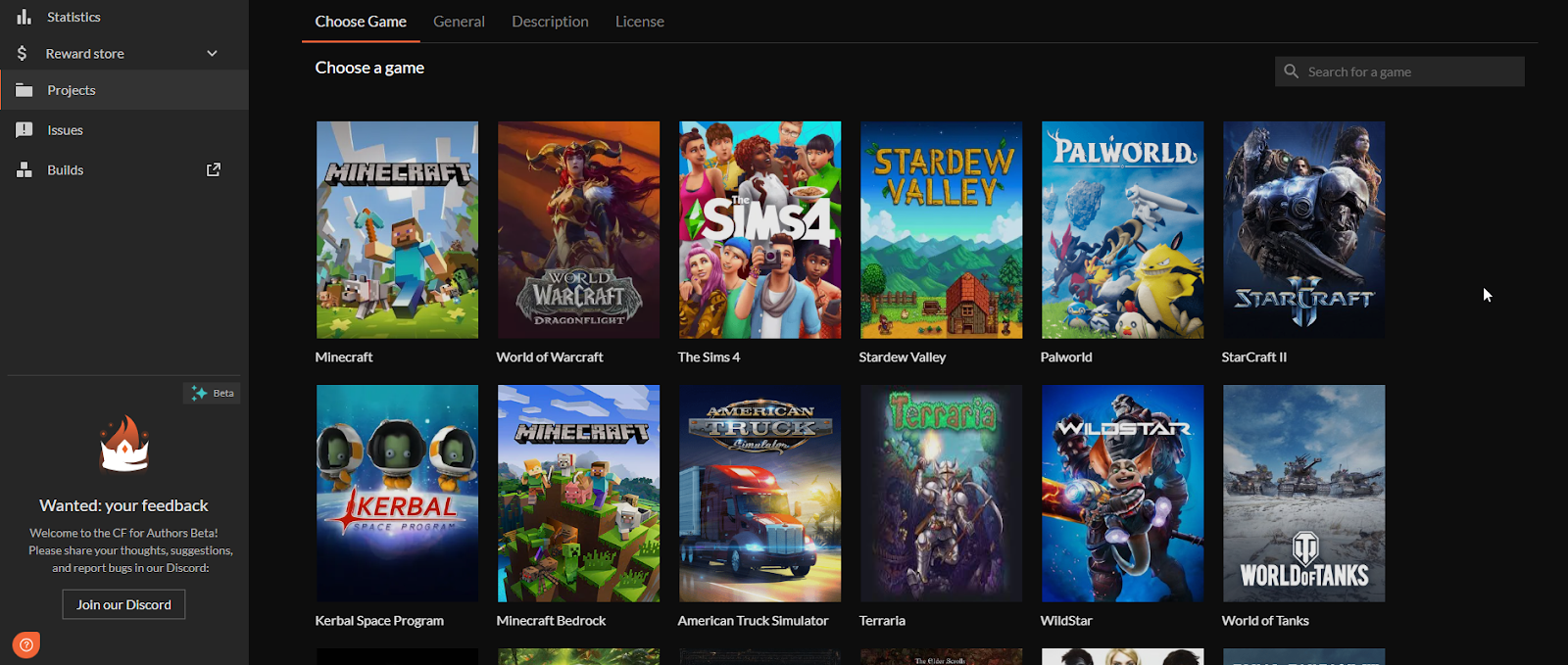This screenshot has width=1568, height=665.
Task: Select the Minecraft game cover
Action: [x=397, y=230]
